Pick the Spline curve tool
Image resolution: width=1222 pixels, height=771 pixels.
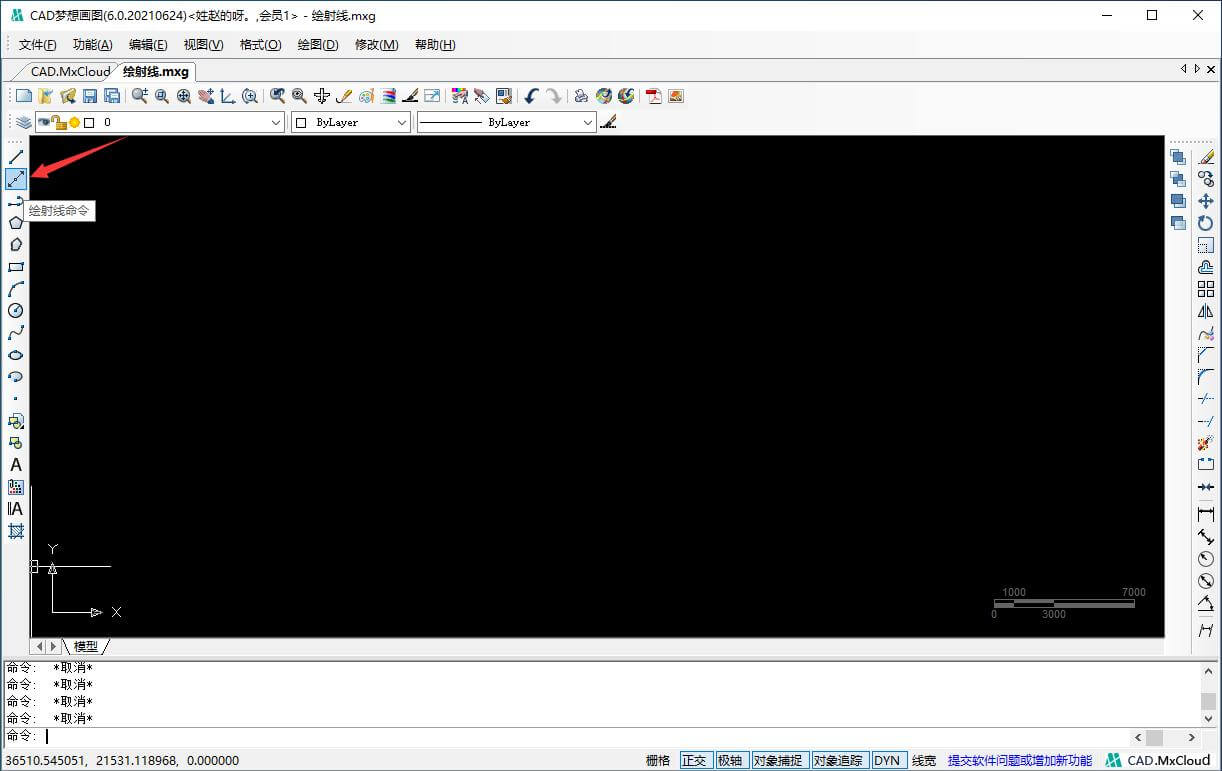pos(16,333)
